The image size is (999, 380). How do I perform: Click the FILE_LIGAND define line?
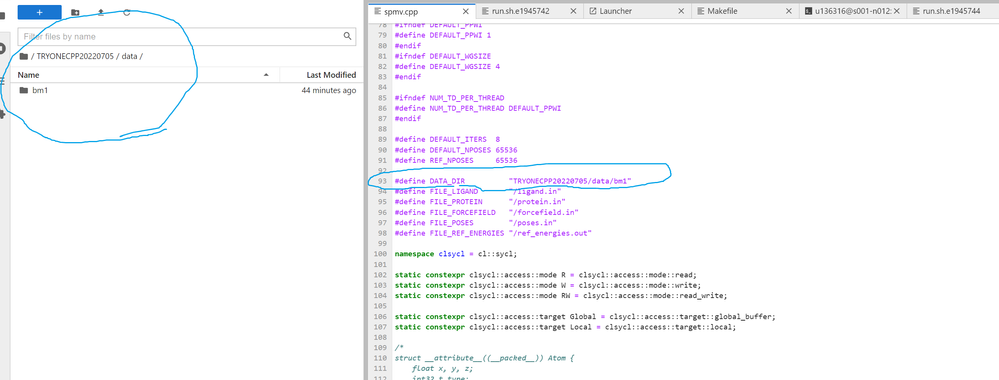(x=477, y=191)
